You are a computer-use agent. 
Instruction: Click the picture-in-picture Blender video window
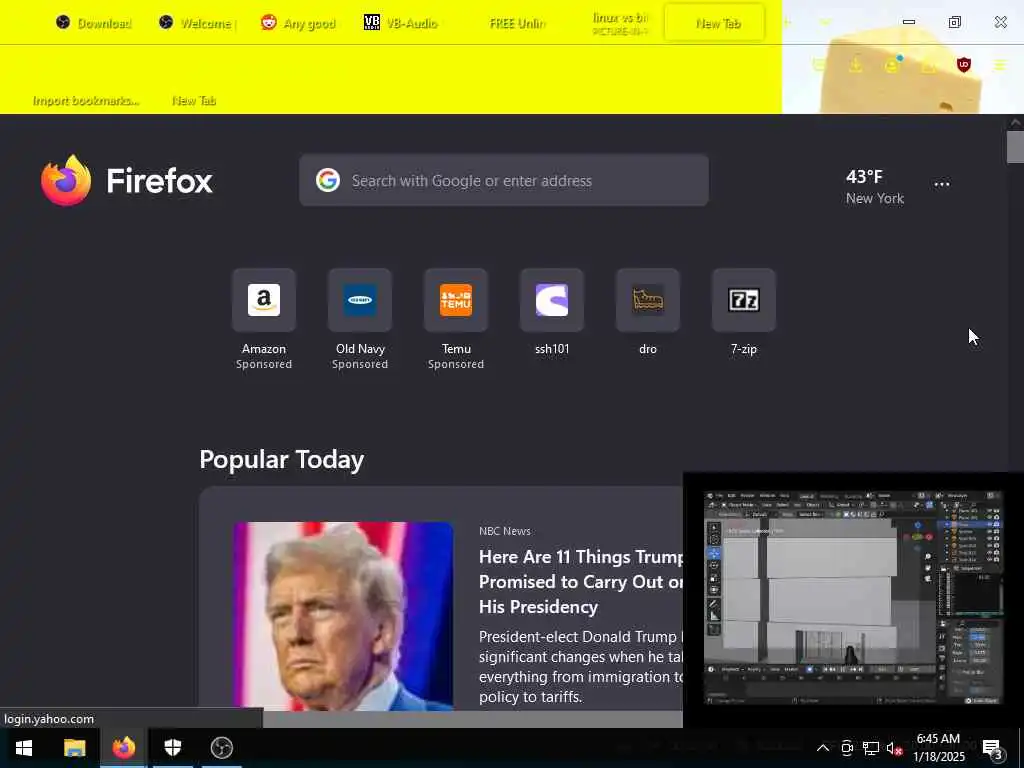pos(853,598)
